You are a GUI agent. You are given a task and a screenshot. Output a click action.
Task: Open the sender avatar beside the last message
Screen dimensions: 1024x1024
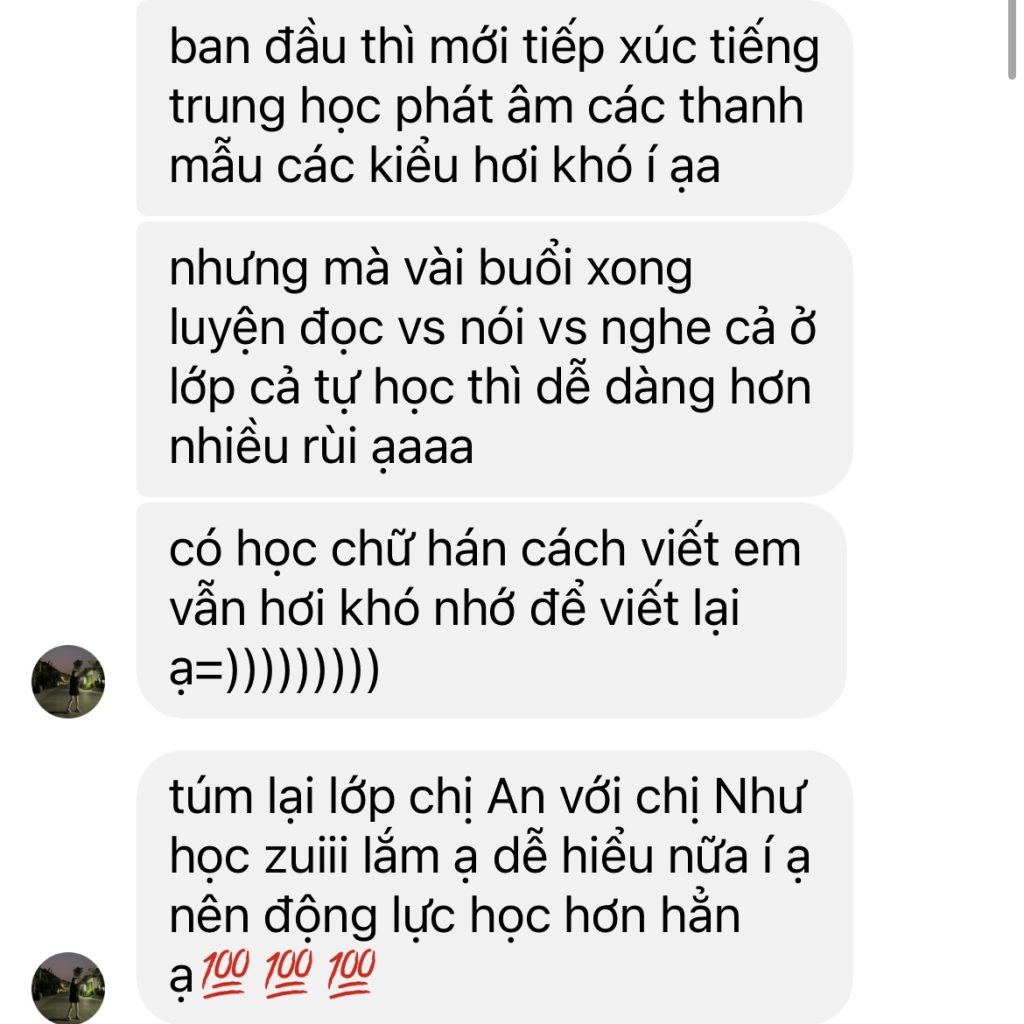click(68, 988)
